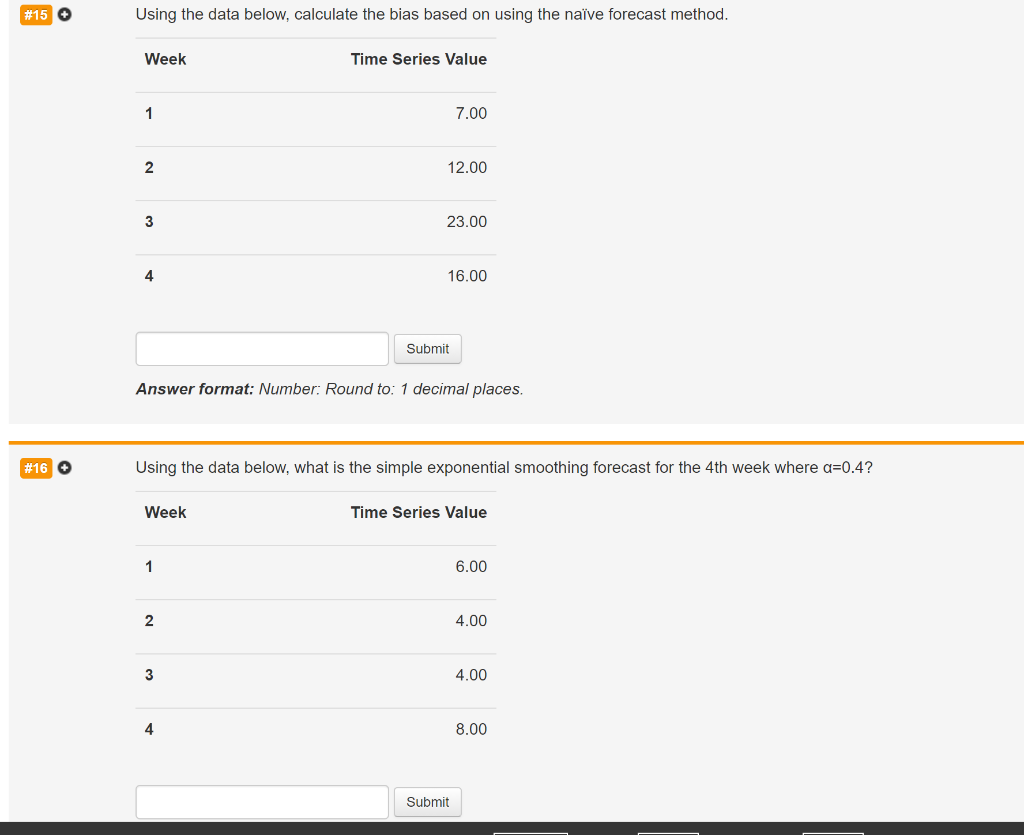Click the answer input field for question #15
The width and height of the screenshot is (1024, 835).
pos(261,348)
